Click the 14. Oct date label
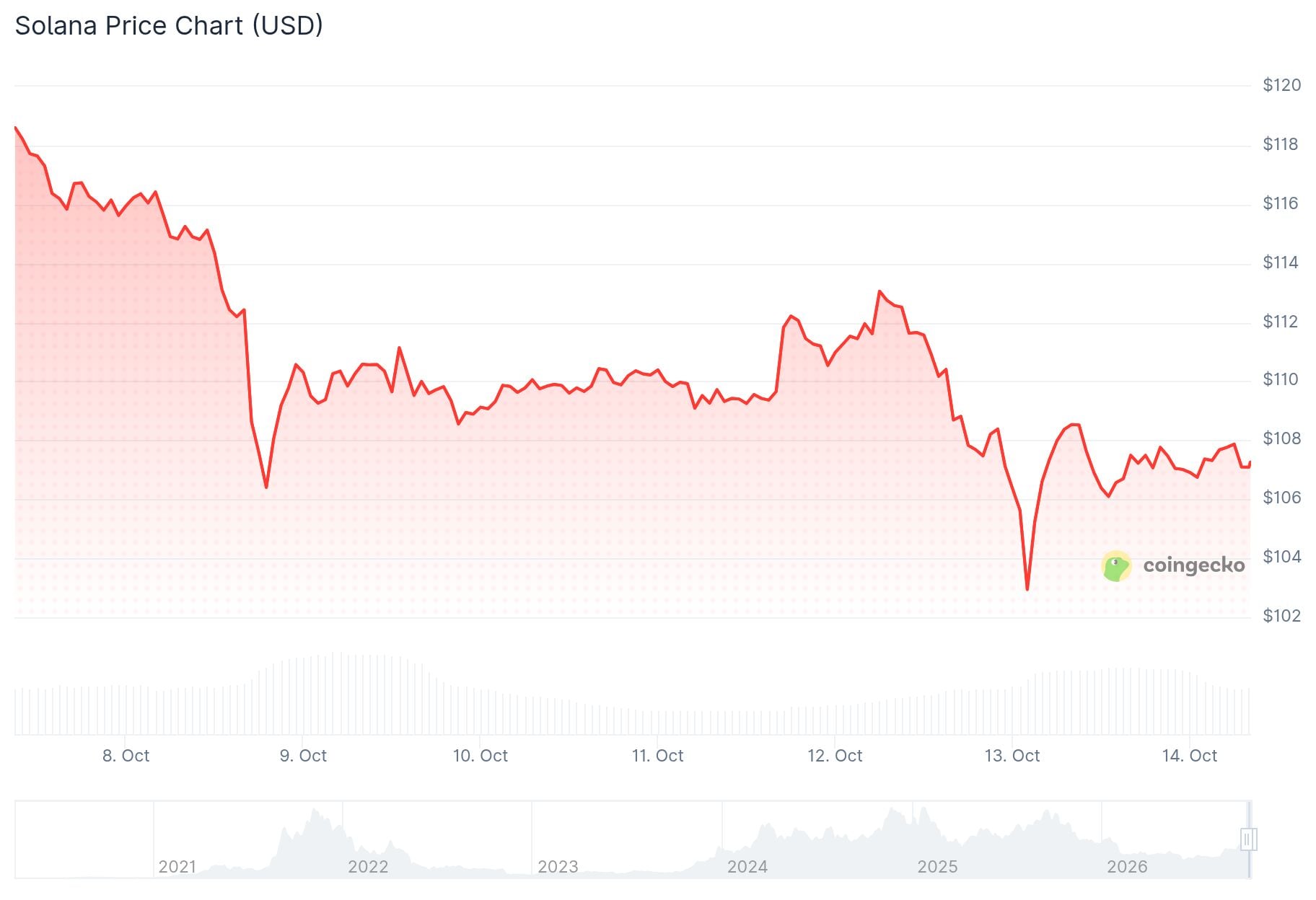The height and width of the screenshot is (900, 1316). tap(1190, 756)
